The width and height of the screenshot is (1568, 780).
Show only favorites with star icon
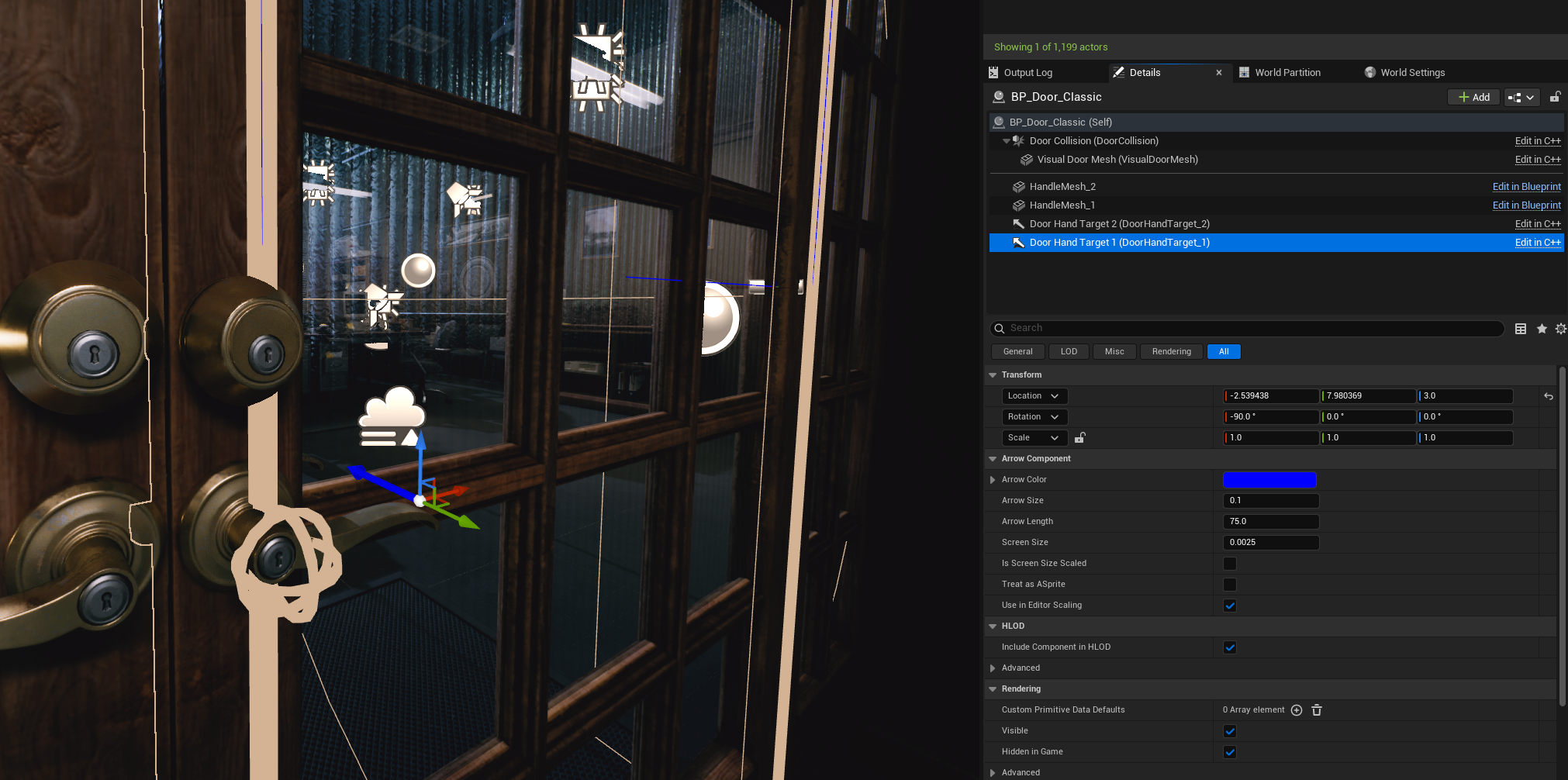(1542, 329)
